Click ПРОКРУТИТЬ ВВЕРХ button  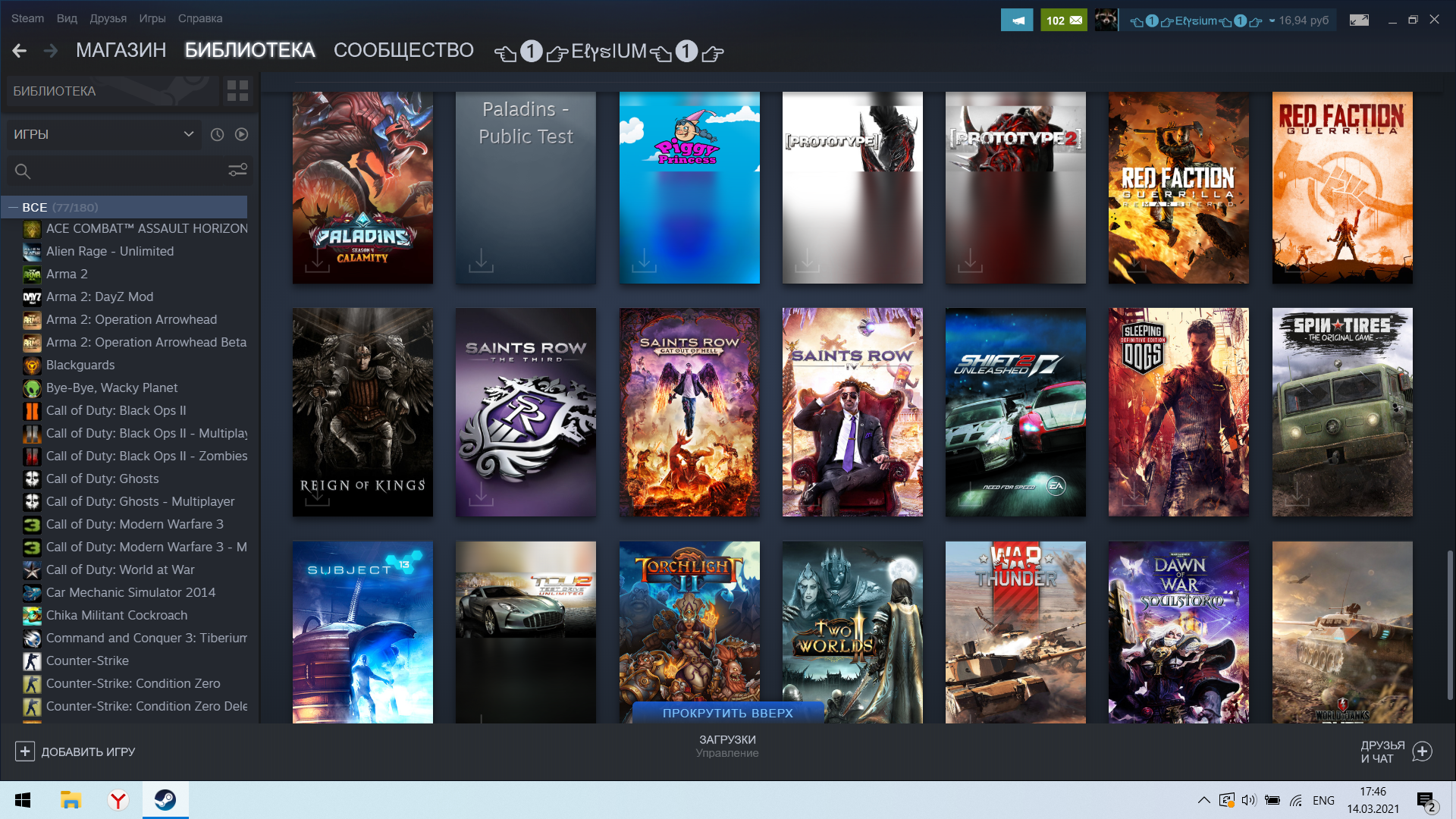(x=728, y=713)
